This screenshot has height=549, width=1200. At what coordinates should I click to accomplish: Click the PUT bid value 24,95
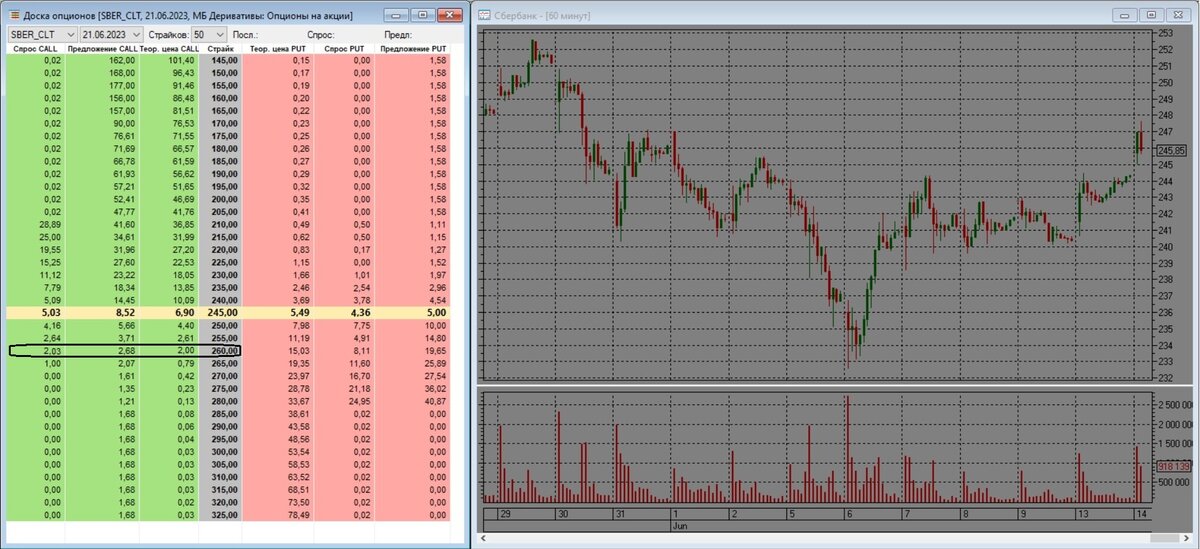point(359,402)
